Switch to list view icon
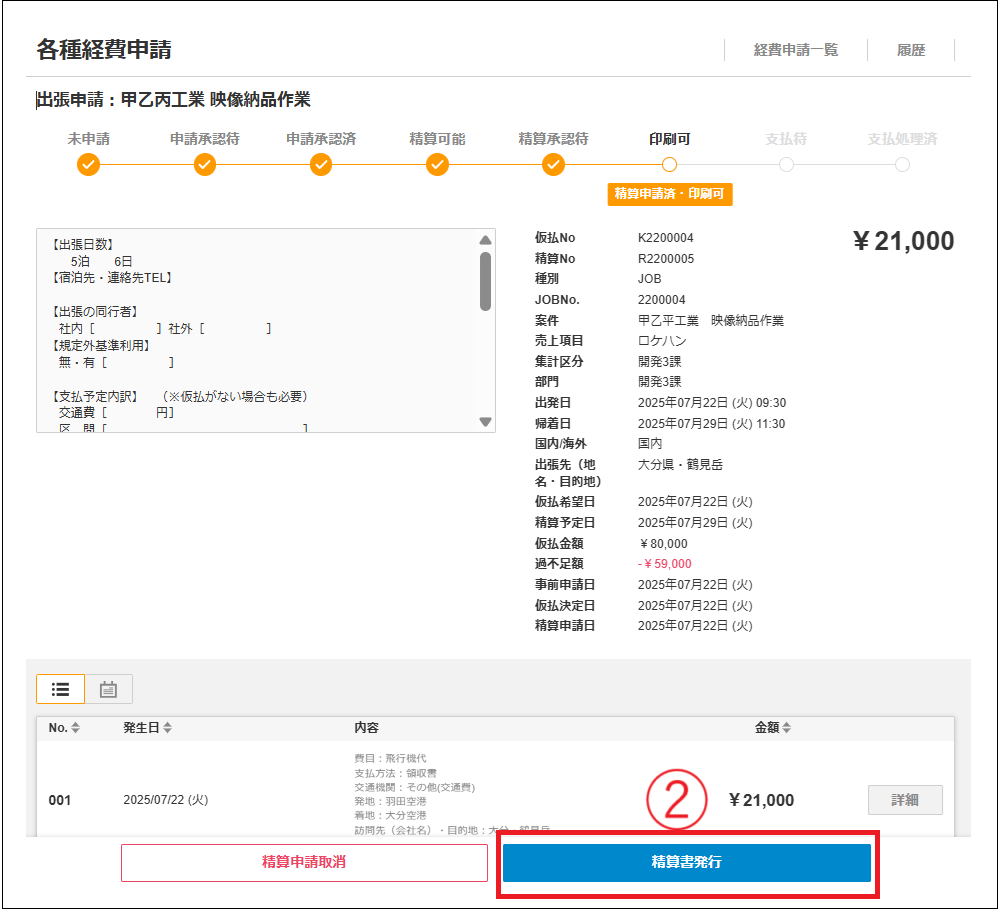 click(60, 689)
